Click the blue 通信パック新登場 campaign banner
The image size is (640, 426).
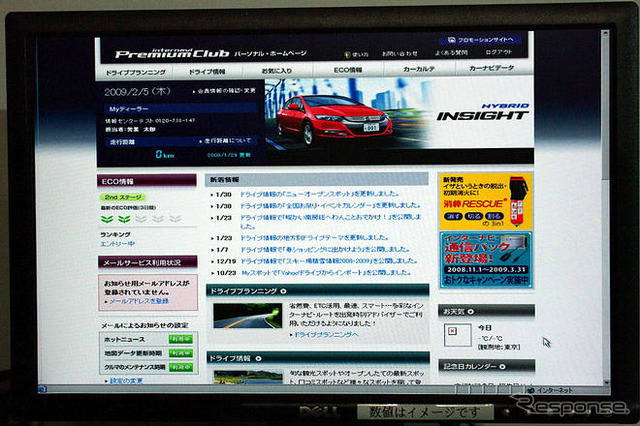(486, 260)
